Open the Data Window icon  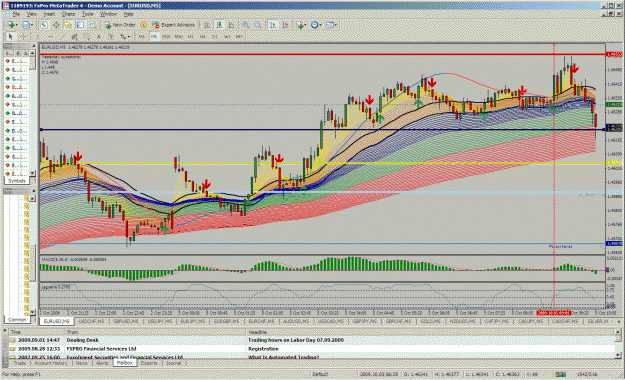(56, 25)
